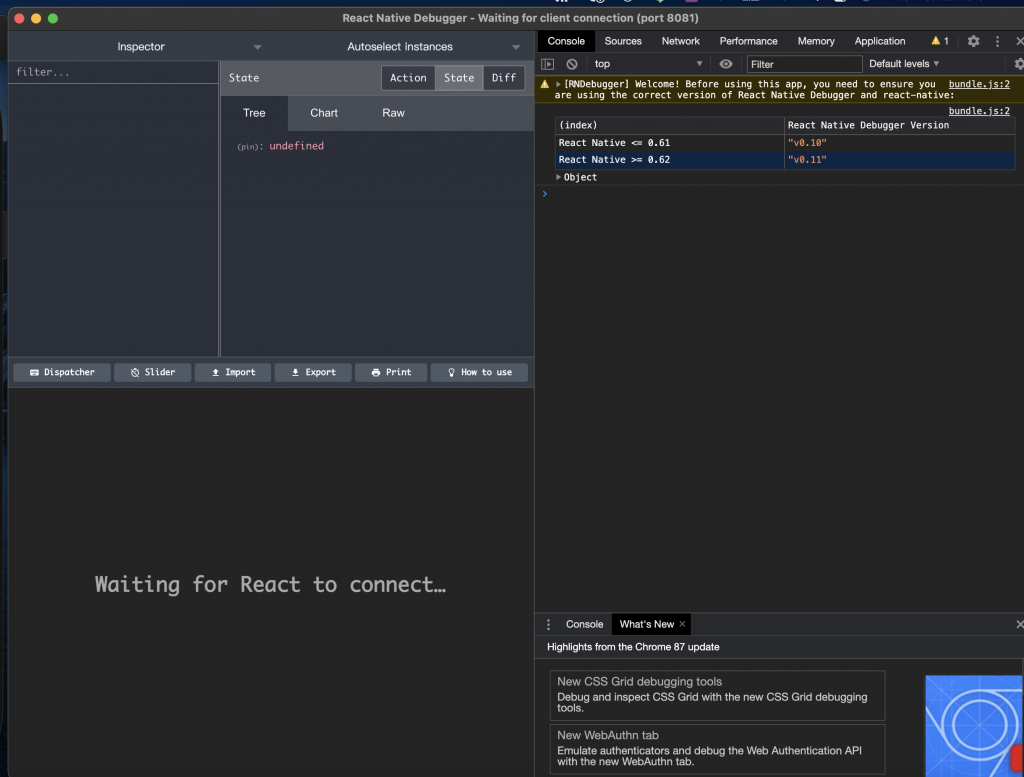
Task: Switch to the Network tab
Action: pos(680,41)
